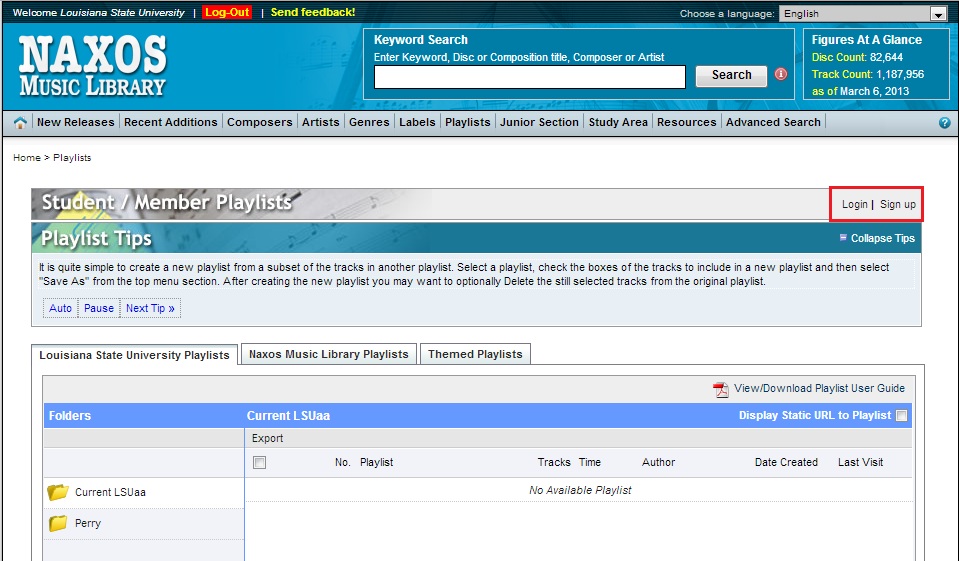Click the Login link
Image resolution: width=959 pixels, height=561 pixels.
pos(854,204)
